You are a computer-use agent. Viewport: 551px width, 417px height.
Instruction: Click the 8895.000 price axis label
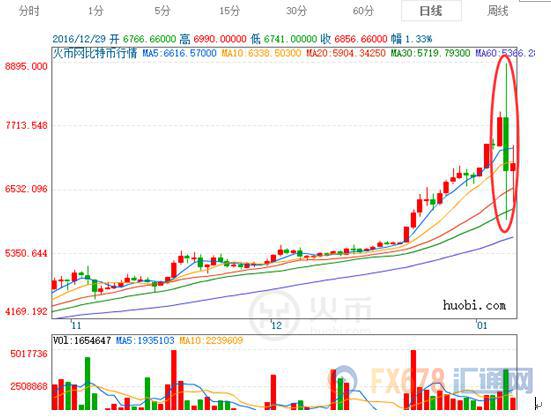pos(26,66)
